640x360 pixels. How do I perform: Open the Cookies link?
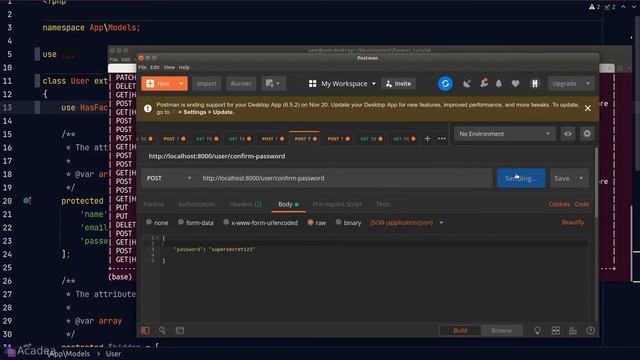559,204
